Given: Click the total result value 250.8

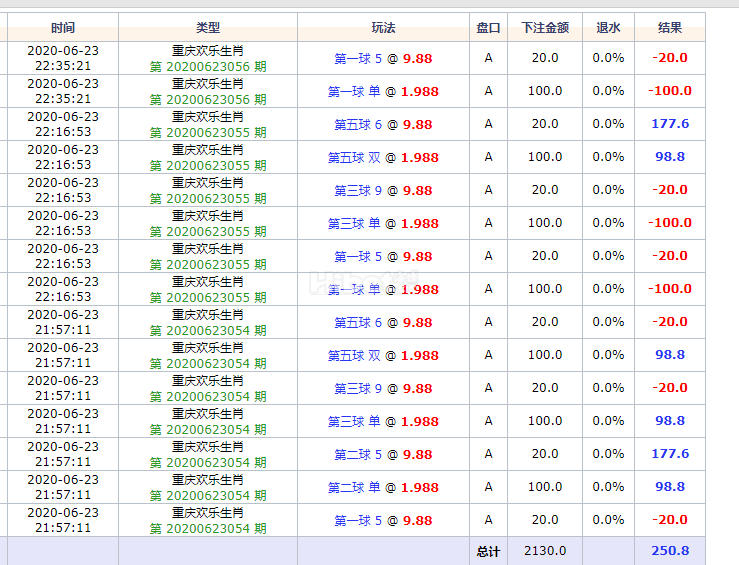Looking at the screenshot, I should [x=670, y=550].
